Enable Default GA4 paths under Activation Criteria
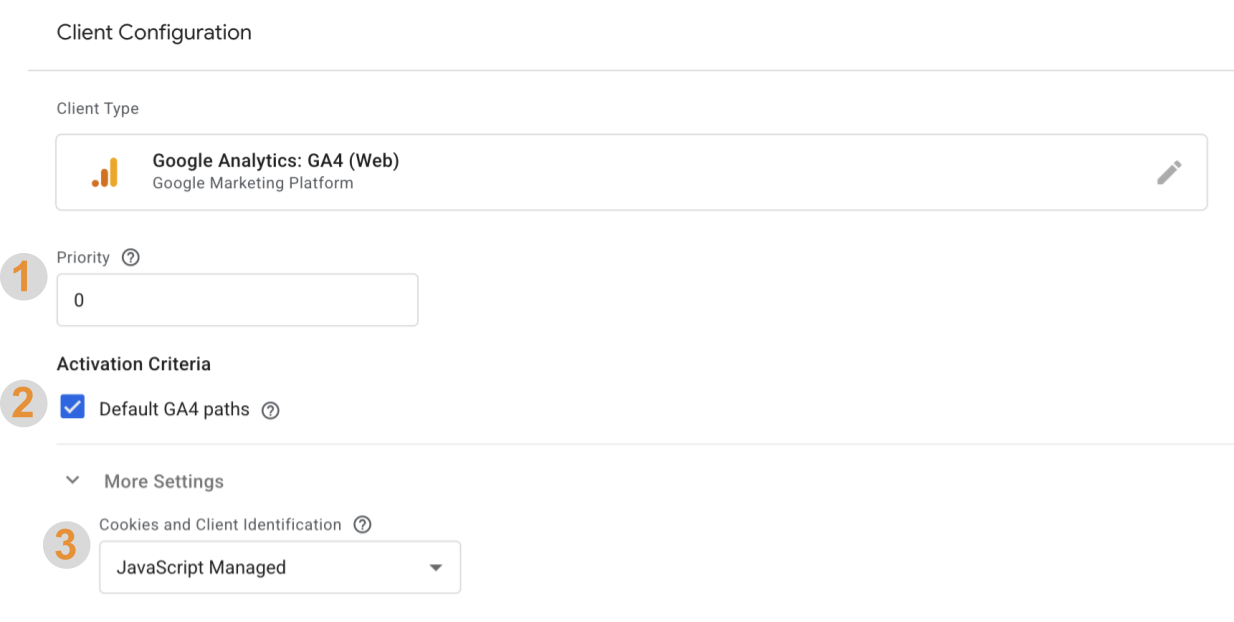Screen dimensions: 1234x622 pyautogui.click(x=72, y=407)
